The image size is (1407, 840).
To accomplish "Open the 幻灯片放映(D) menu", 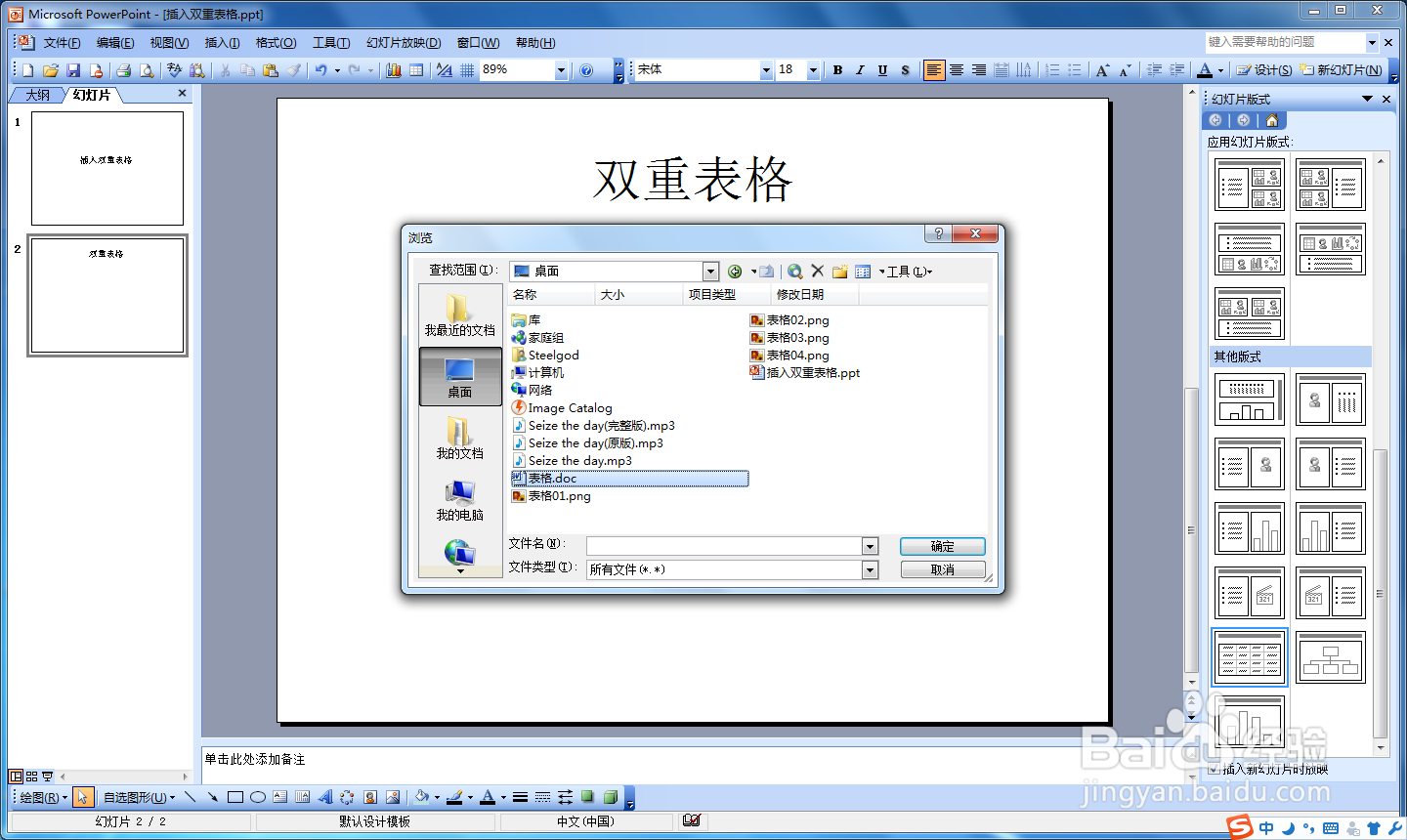I will point(404,43).
